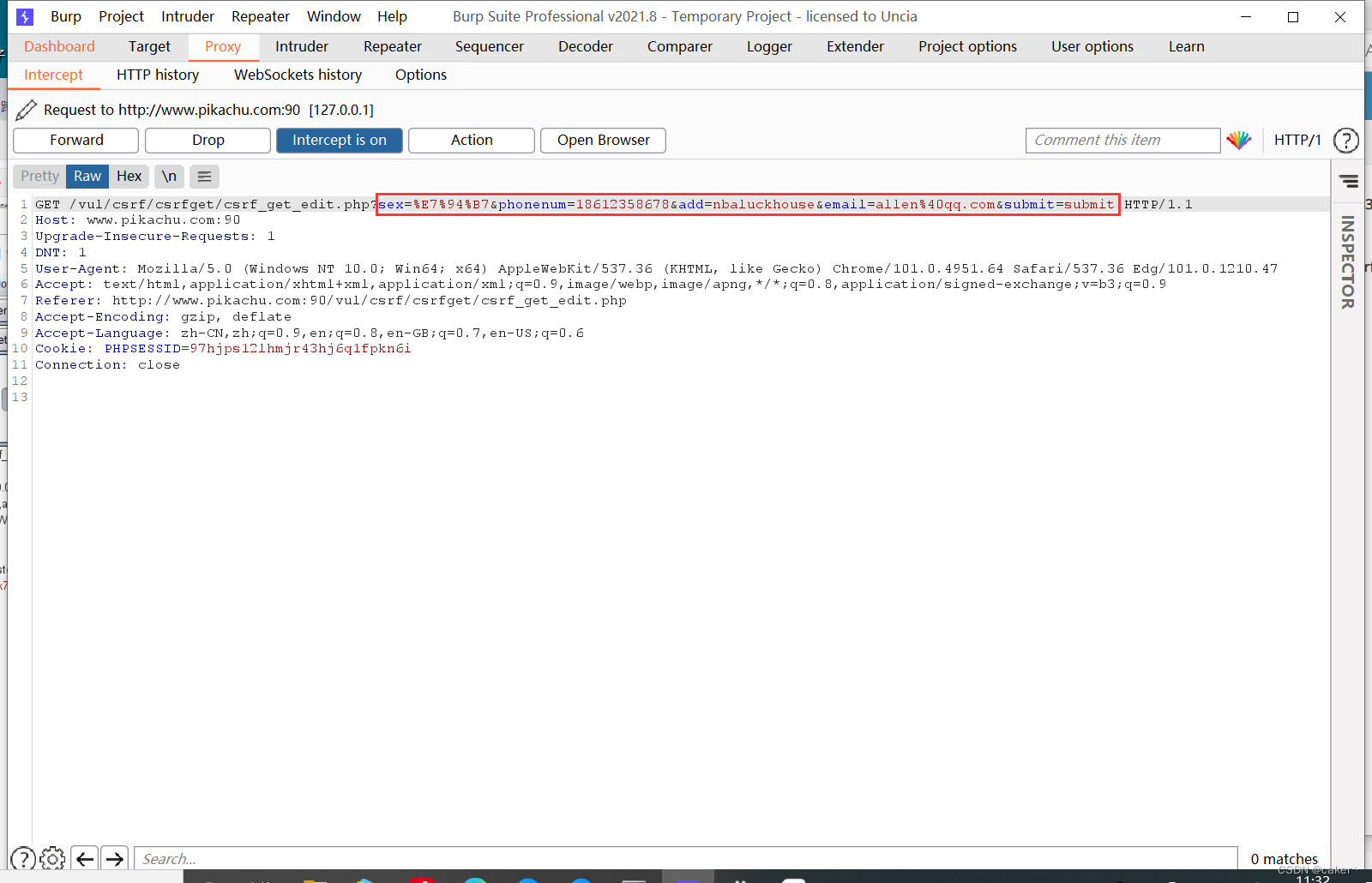Viewport: 1372px width, 883px height.
Task: Go to next search match arrow
Action: tap(114, 858)
